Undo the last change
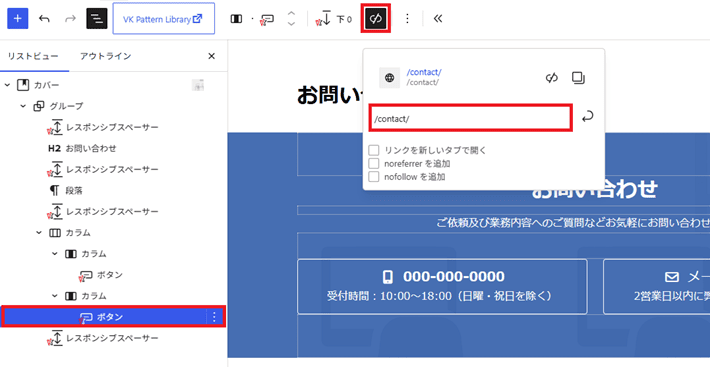Screen dimensions: 710x367 [x=44, y=19]
